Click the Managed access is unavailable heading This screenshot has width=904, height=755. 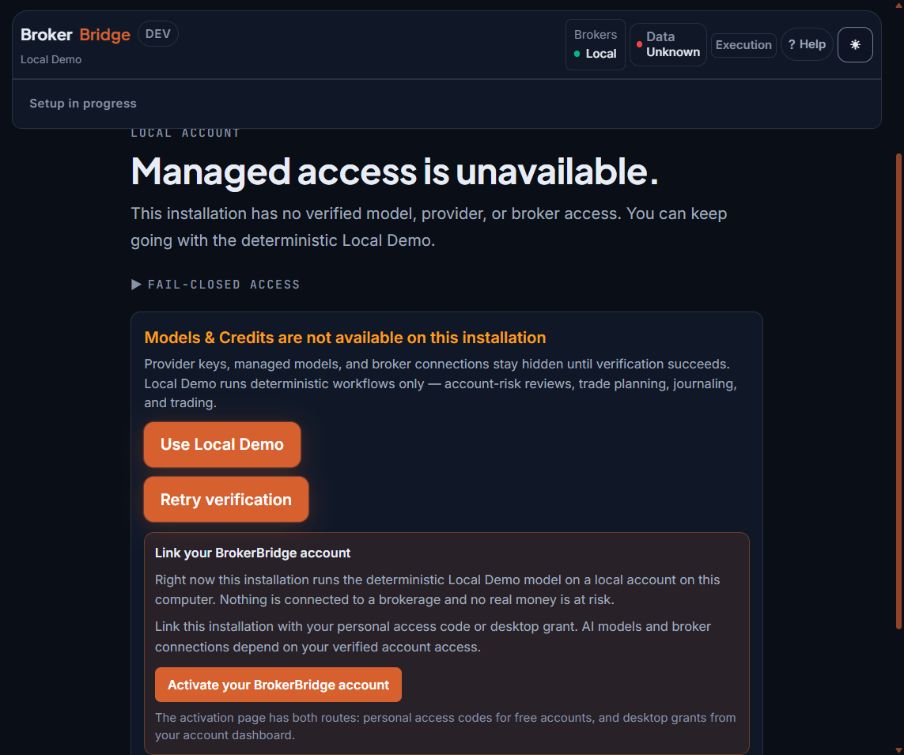(394, 171)
